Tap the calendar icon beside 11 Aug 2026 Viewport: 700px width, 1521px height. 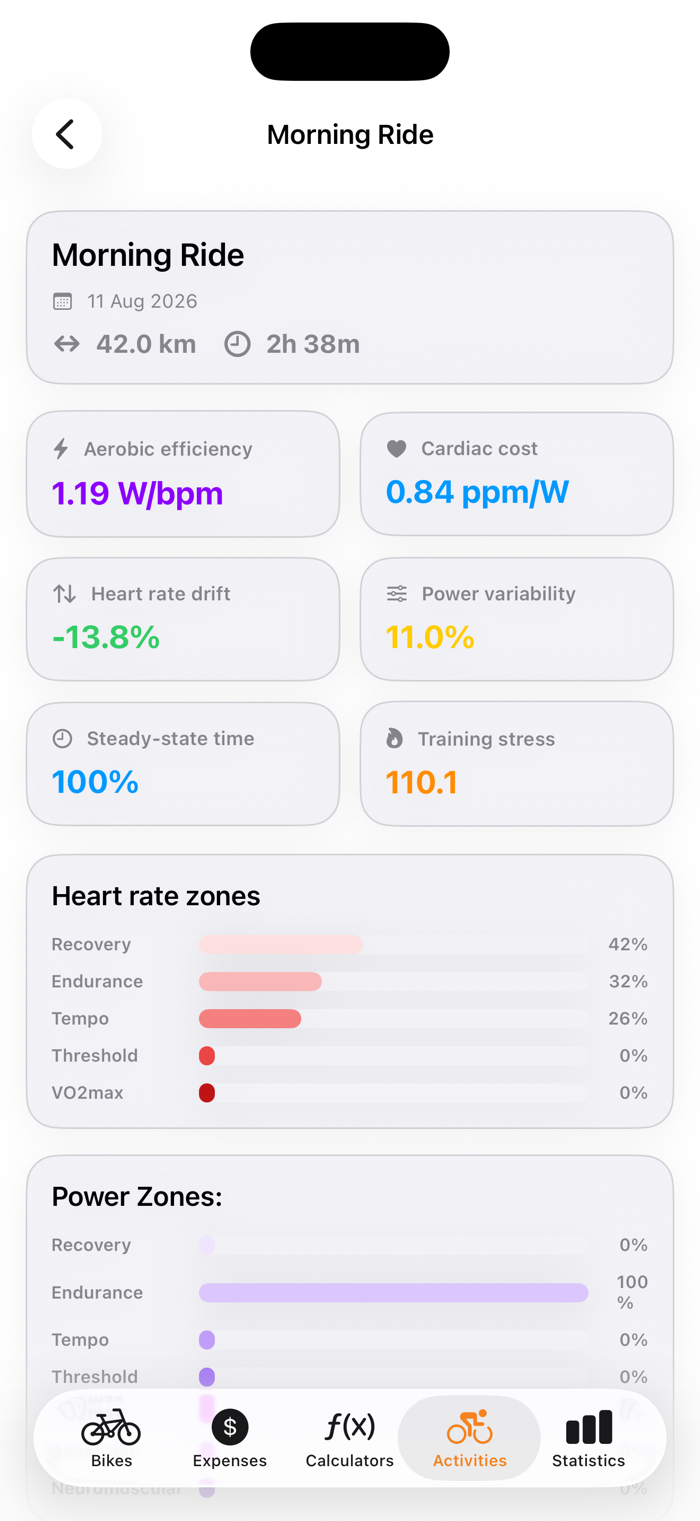(x=62, y=301)
